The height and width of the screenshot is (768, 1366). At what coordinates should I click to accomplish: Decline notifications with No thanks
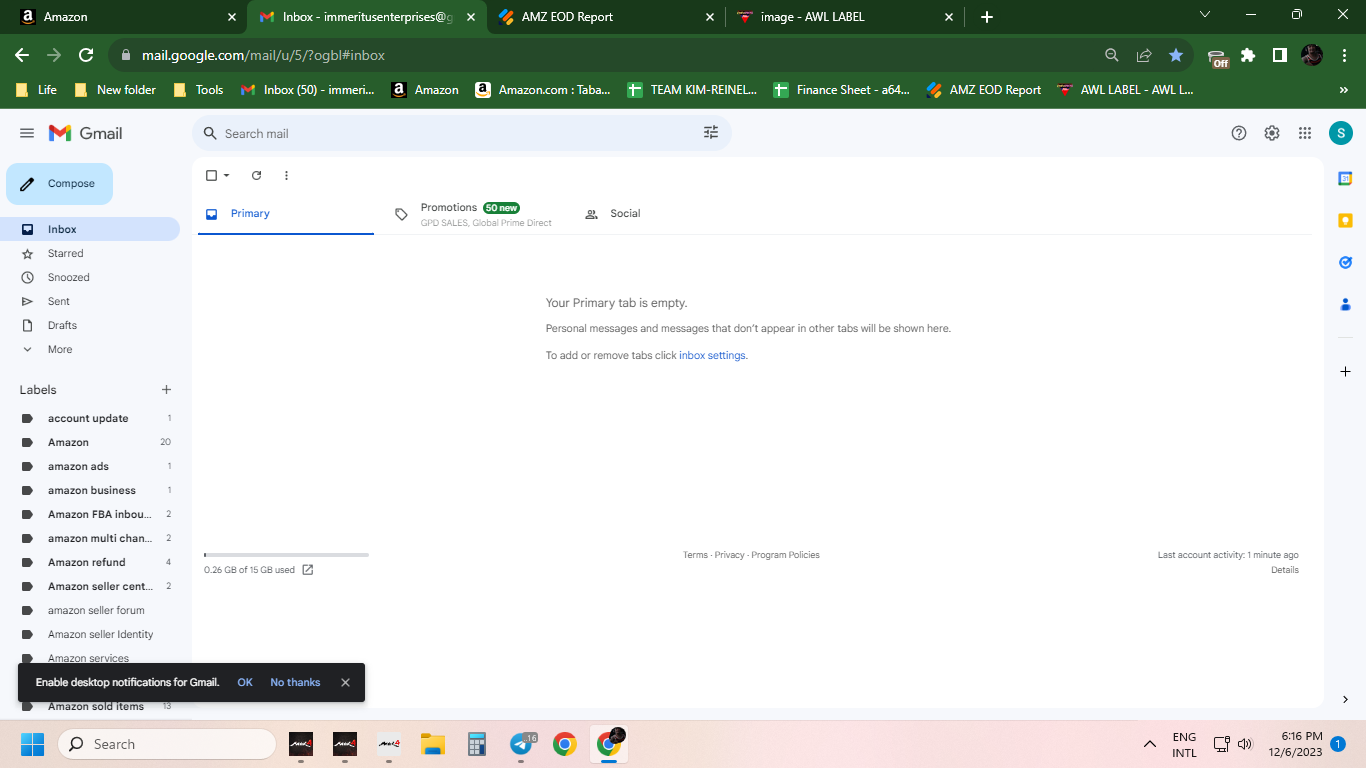point(295,682)
